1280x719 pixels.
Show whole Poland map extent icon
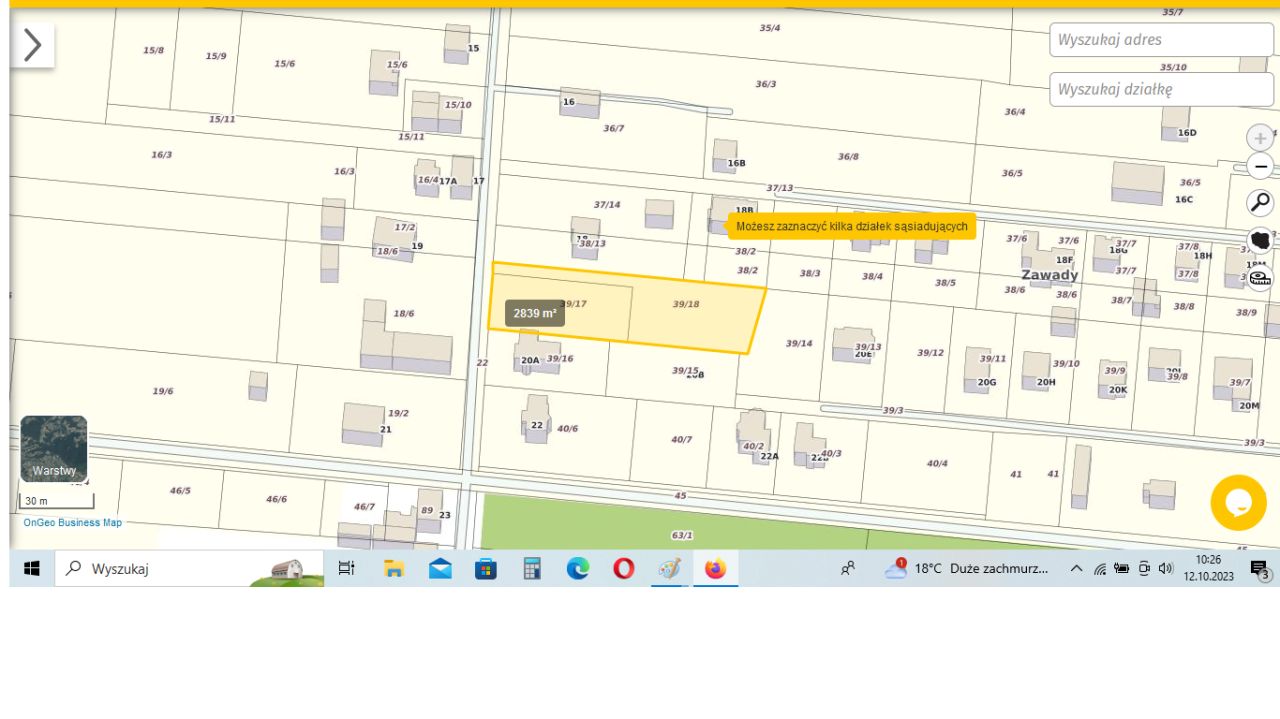click(x=1260, y=240)
